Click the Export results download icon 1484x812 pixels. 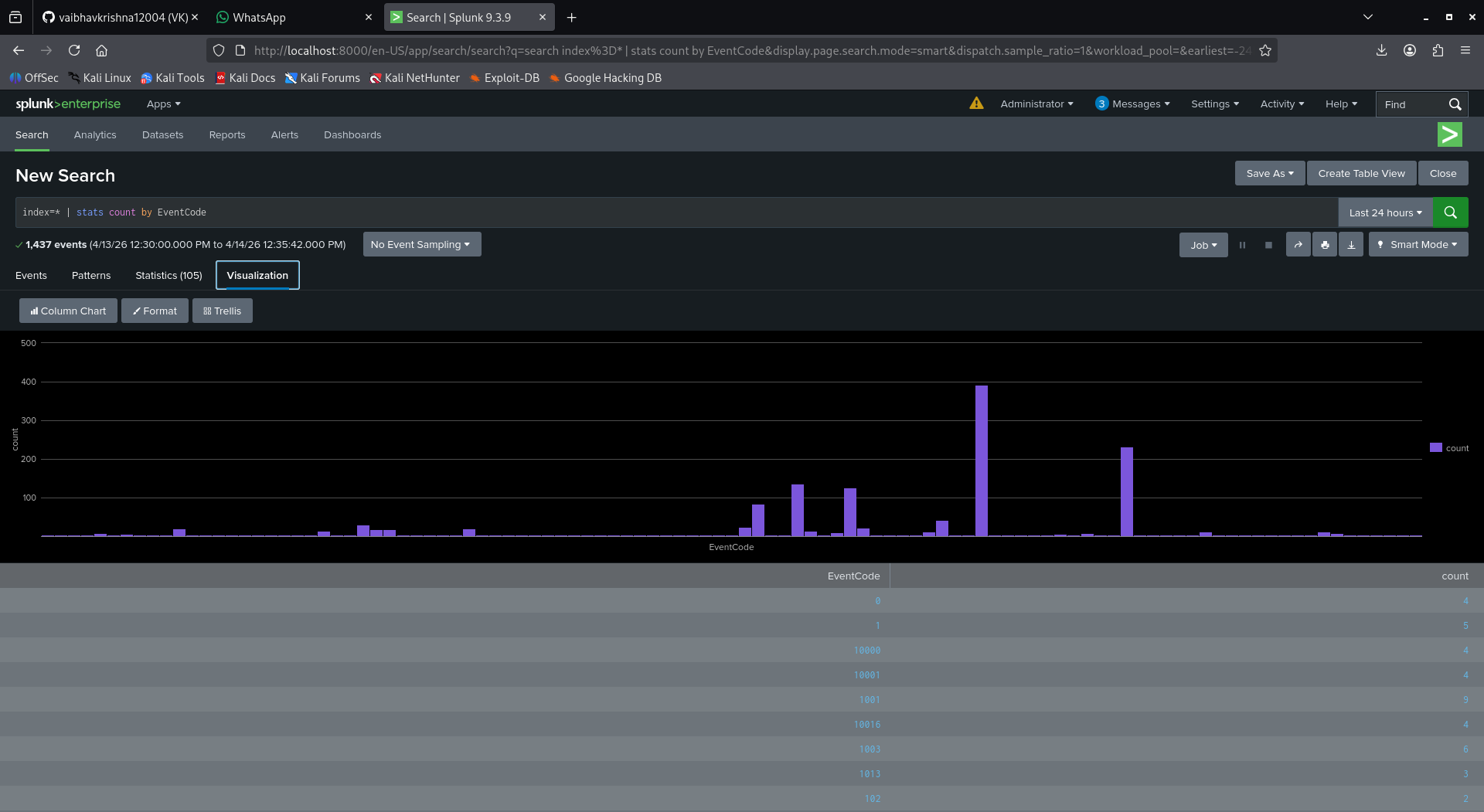pyautogui.click(x=1351, y=245)
